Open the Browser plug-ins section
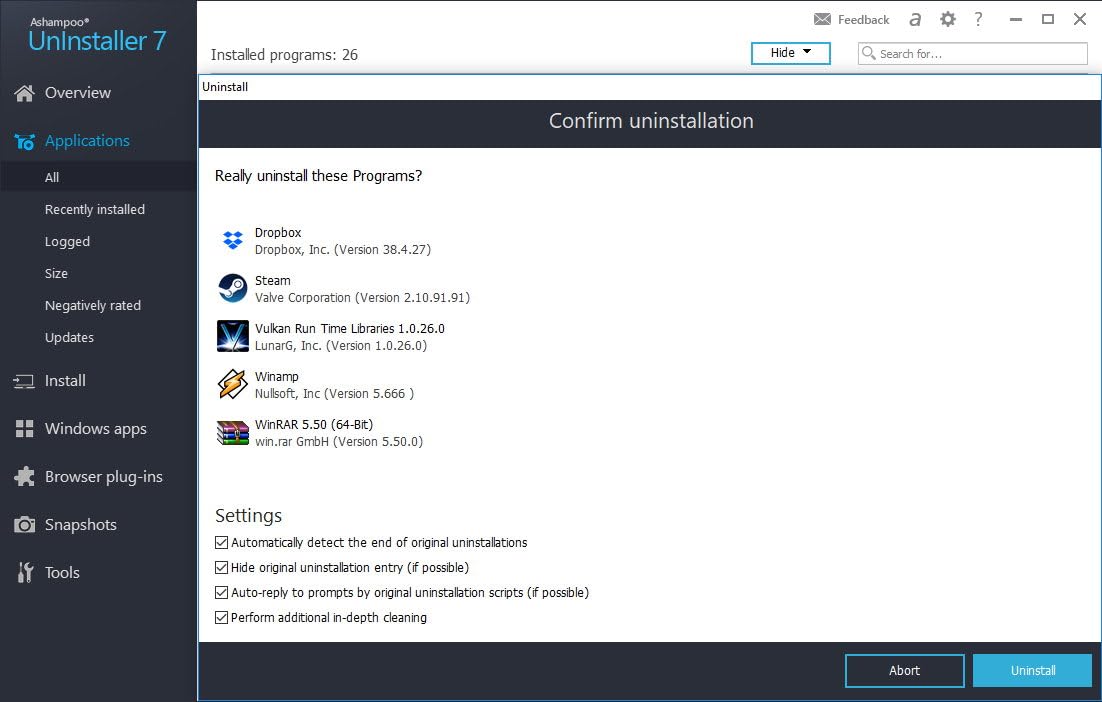The height and width of the screenshot is (702, 1102). 104,476
